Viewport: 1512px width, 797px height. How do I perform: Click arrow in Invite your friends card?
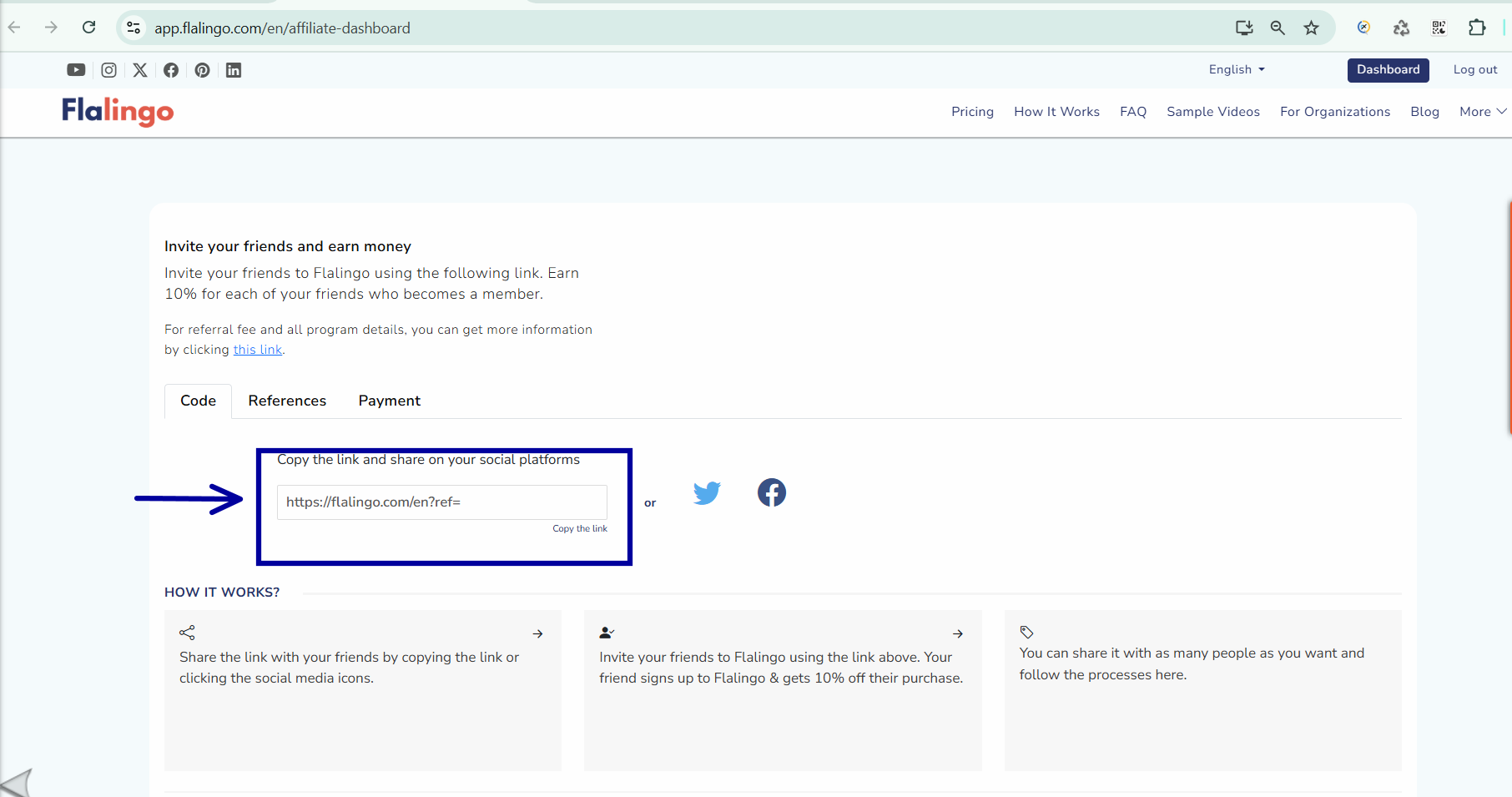[958, 634]
